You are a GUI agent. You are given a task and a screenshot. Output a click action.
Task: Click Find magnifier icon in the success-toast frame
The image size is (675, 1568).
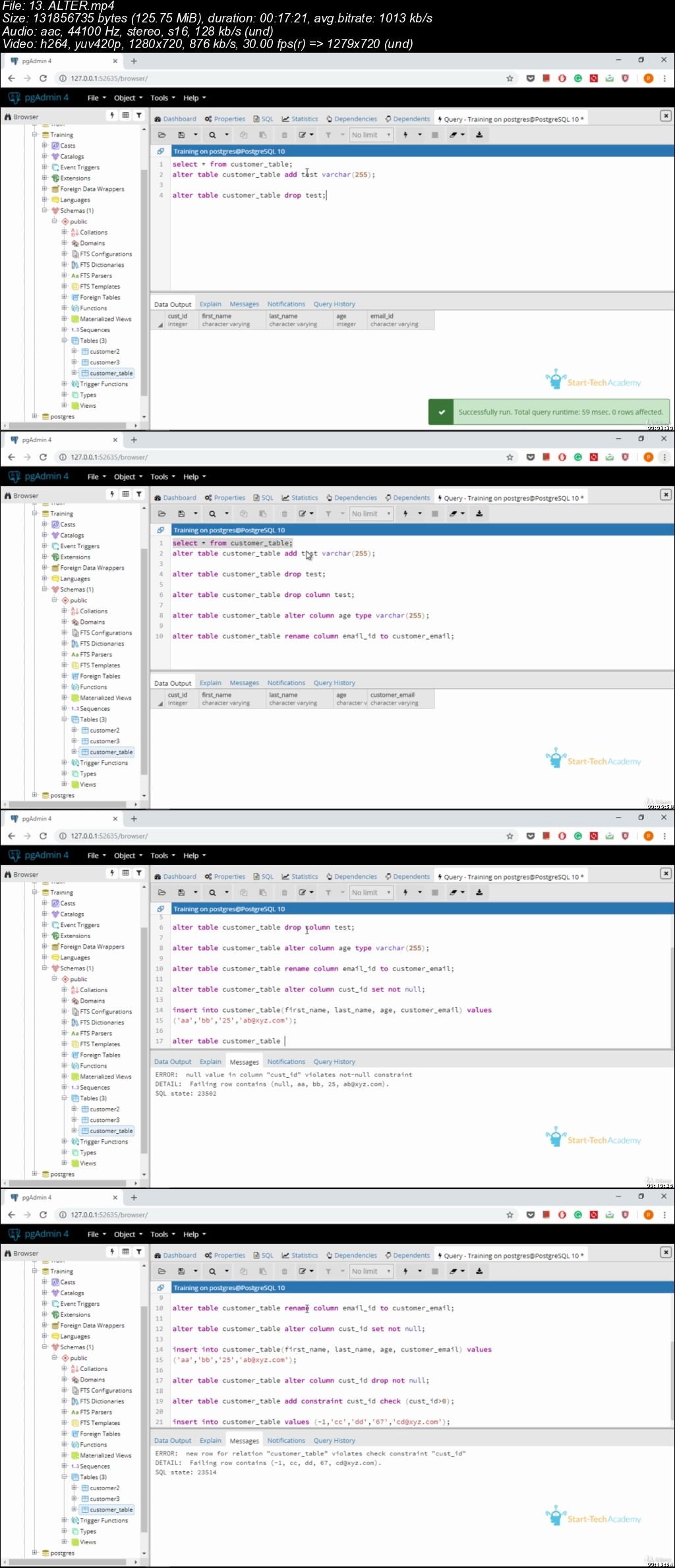point(212,135)
